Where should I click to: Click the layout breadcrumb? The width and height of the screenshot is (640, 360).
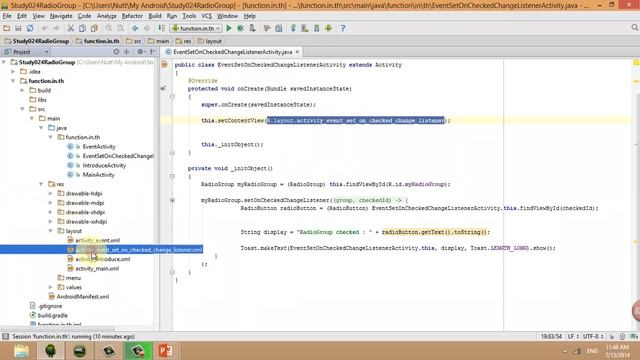tap(209, 41)
